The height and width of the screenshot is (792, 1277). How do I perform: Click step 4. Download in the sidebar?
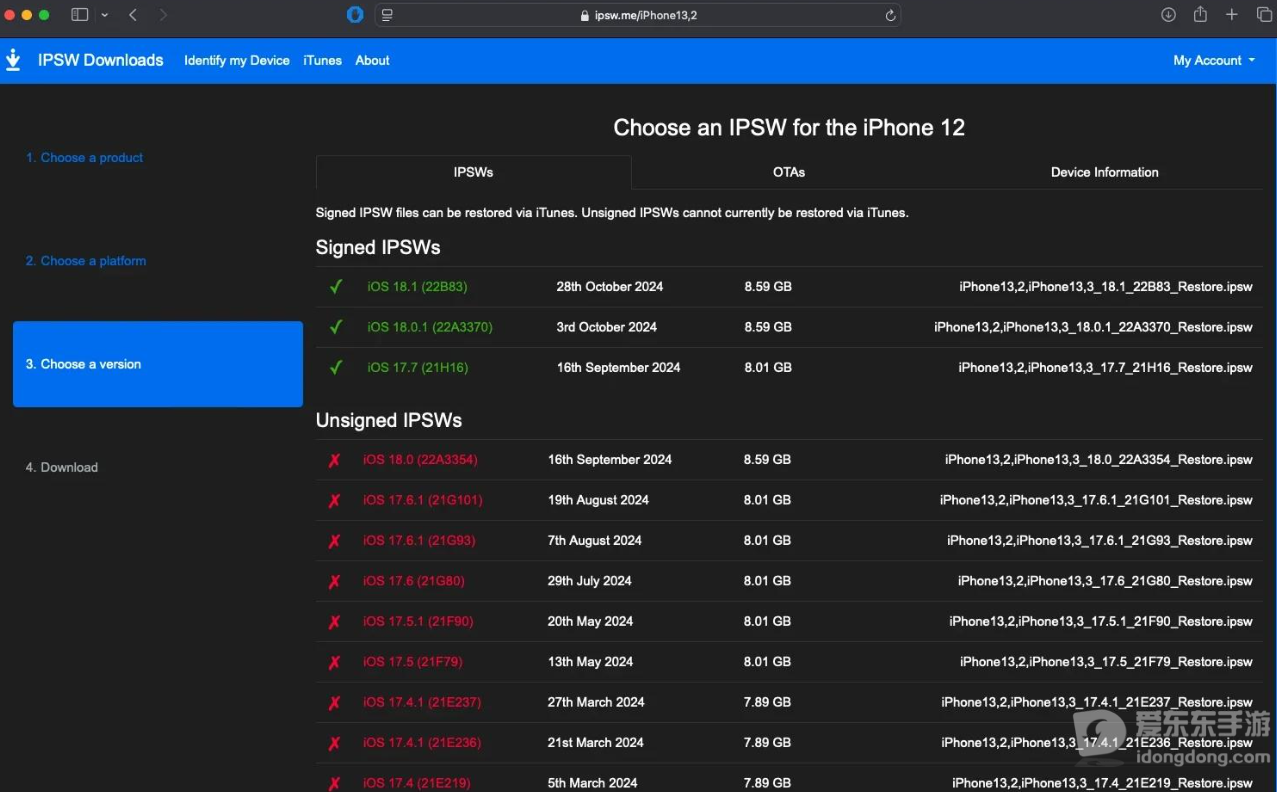click(x=62, y=467)
